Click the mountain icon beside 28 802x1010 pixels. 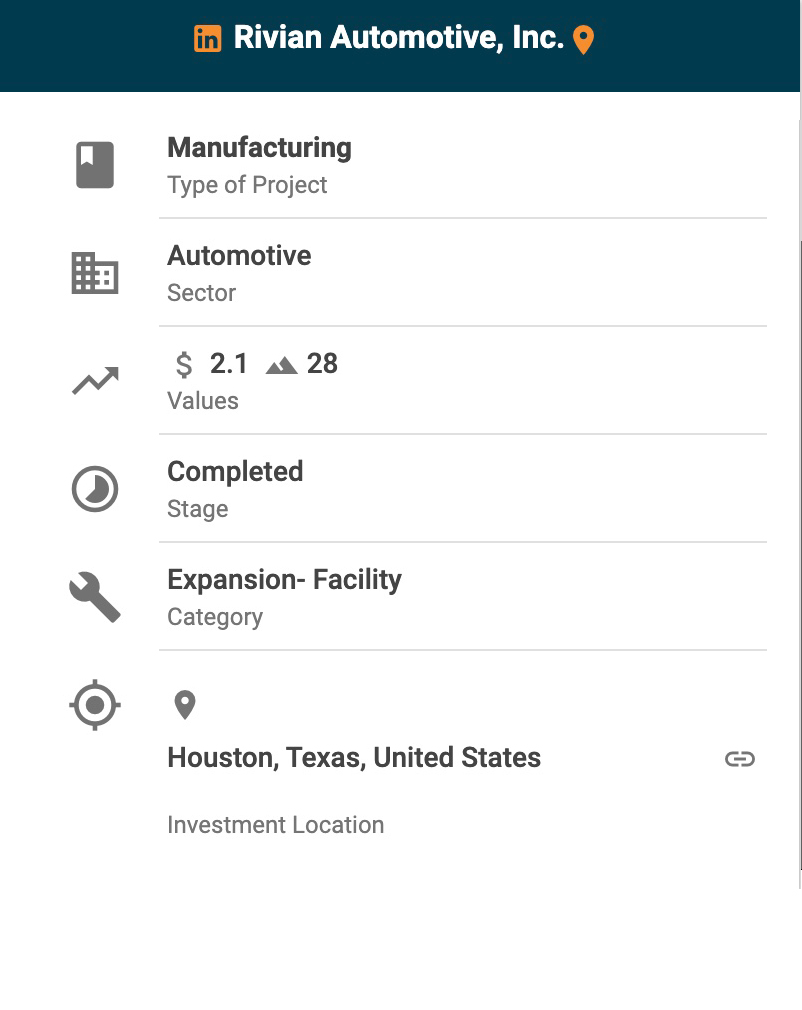point(282,365)
